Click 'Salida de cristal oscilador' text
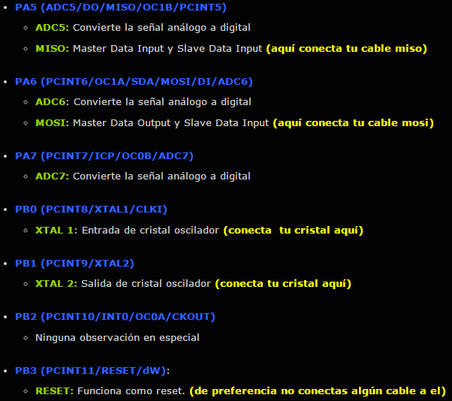Screen dimensions: 452x401 tap(146, 284)
